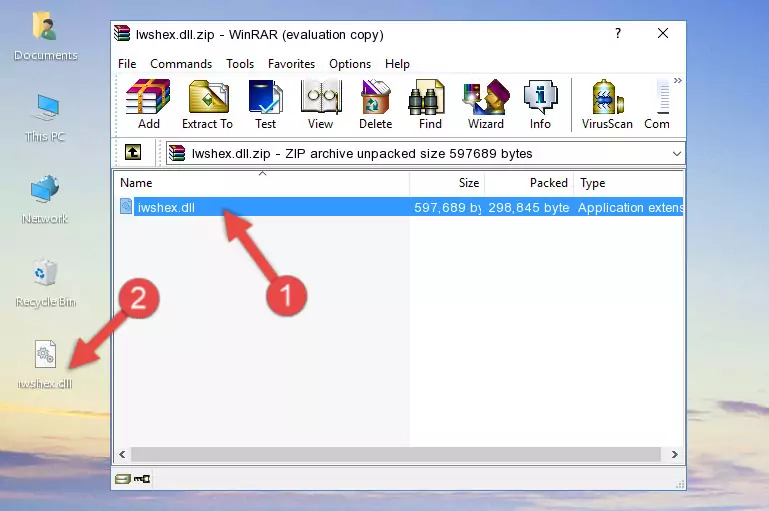The height and width of the screenshot is (511, 769).
Task: Click the WinRAR title bar help question mark
Action: tap(618, 33)
